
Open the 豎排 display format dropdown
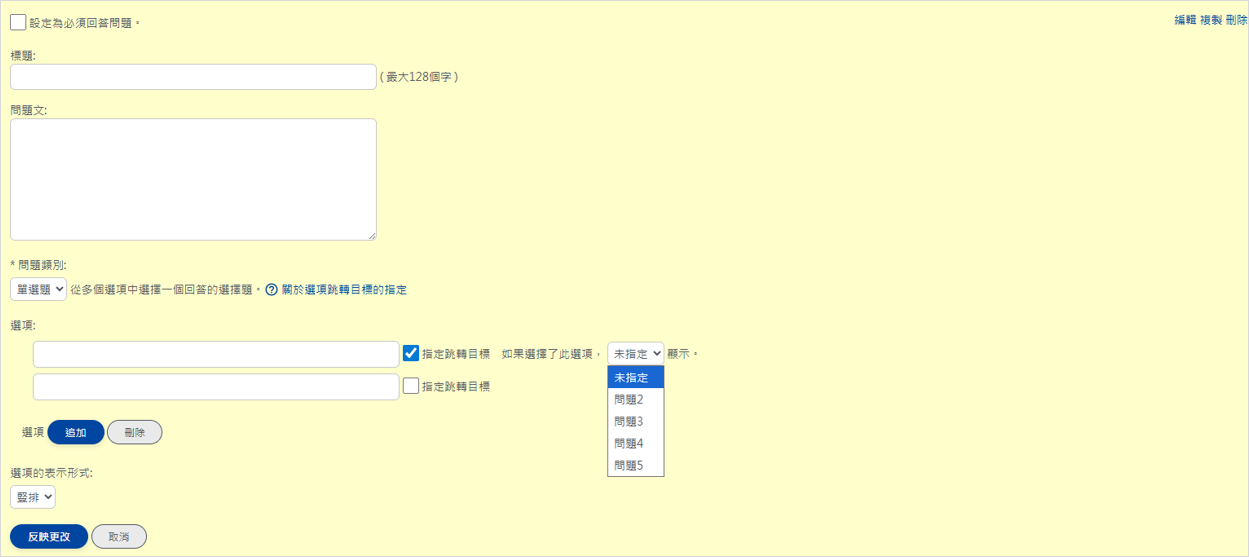tap(33, 497)
